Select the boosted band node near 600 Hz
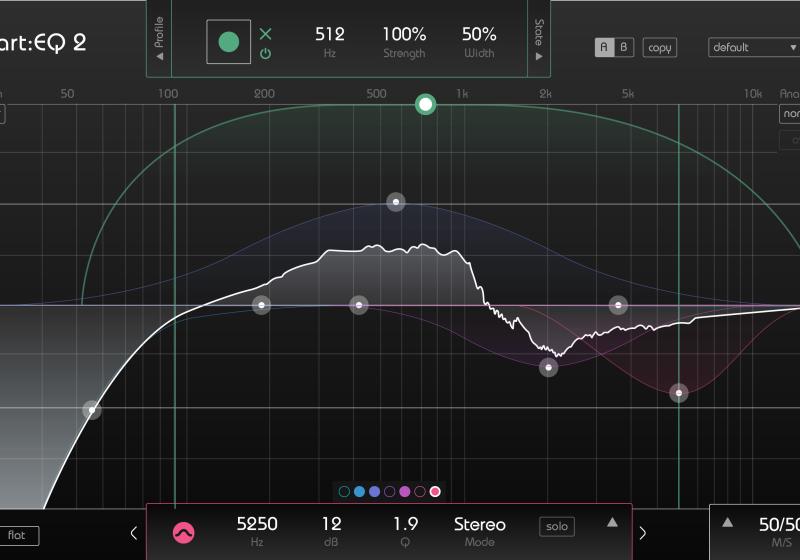The width and height of the screenshot is (800, 560). tap(396, 202)
